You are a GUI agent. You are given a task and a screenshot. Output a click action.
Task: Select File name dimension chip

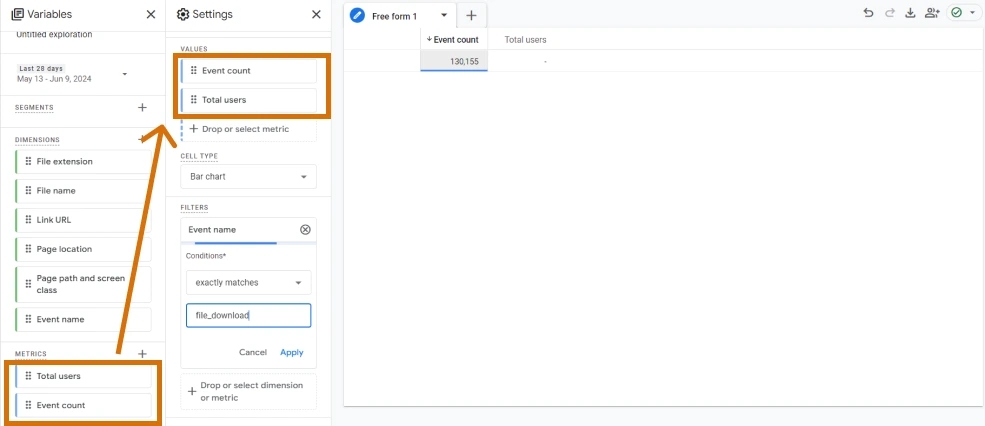[83, 190]
